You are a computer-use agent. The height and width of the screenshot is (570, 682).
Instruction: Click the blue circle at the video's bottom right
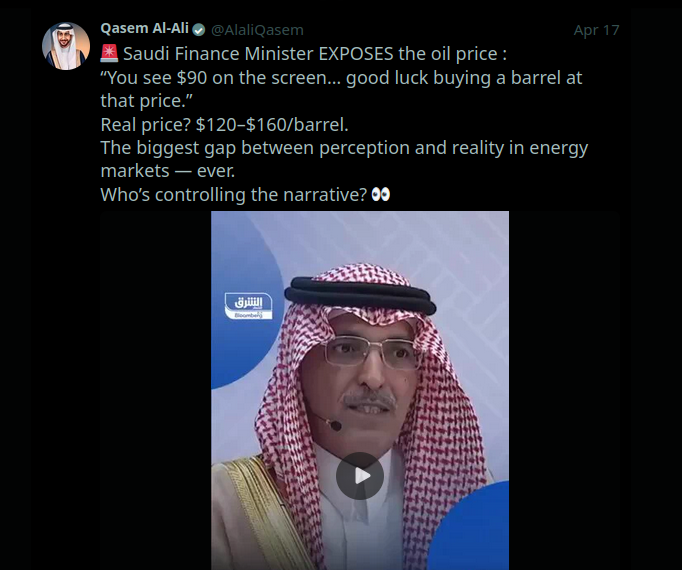point(472,529)
